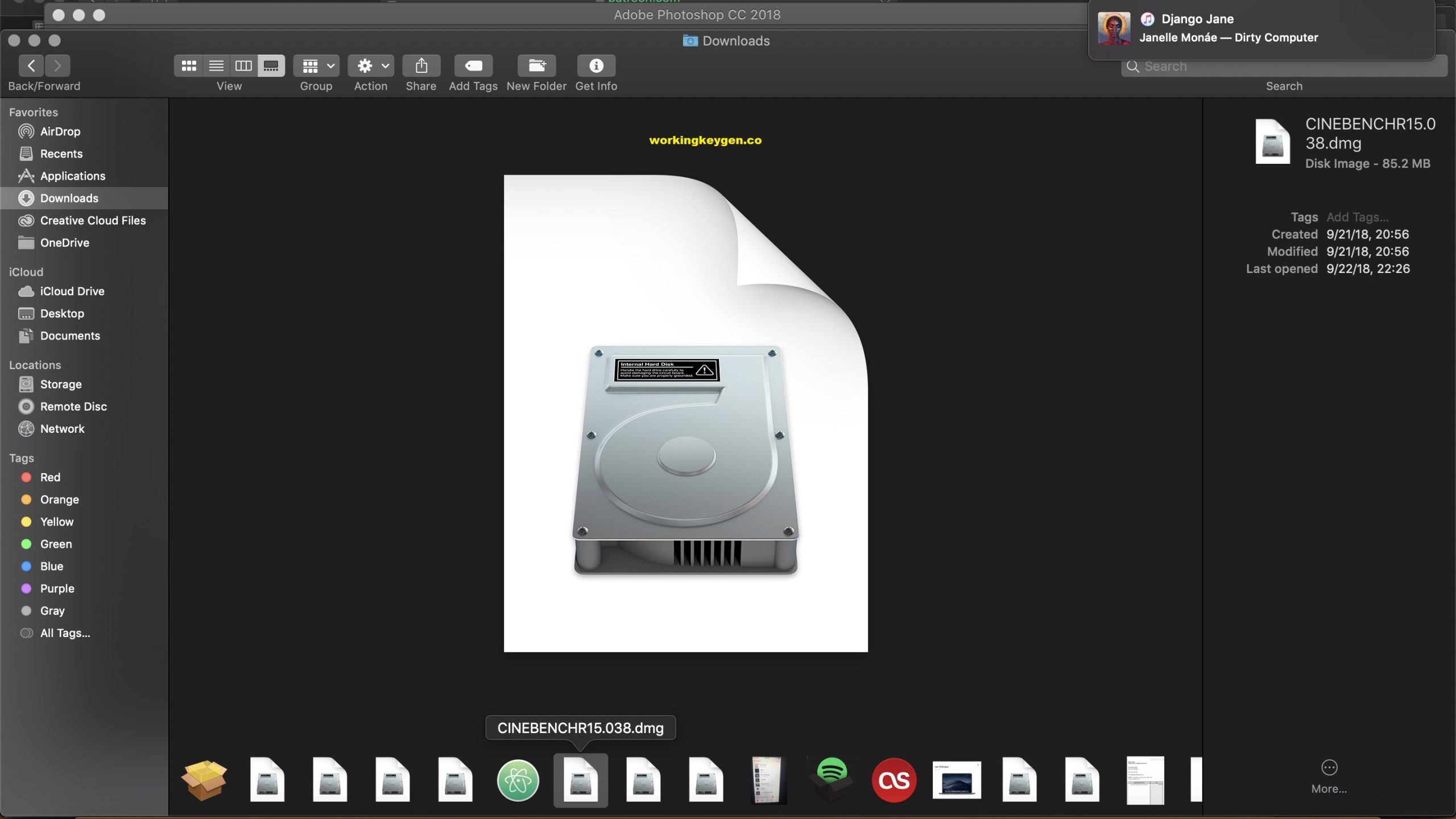
Task: Click the Back navigation arrow
Action: click(x=31, y=65)
